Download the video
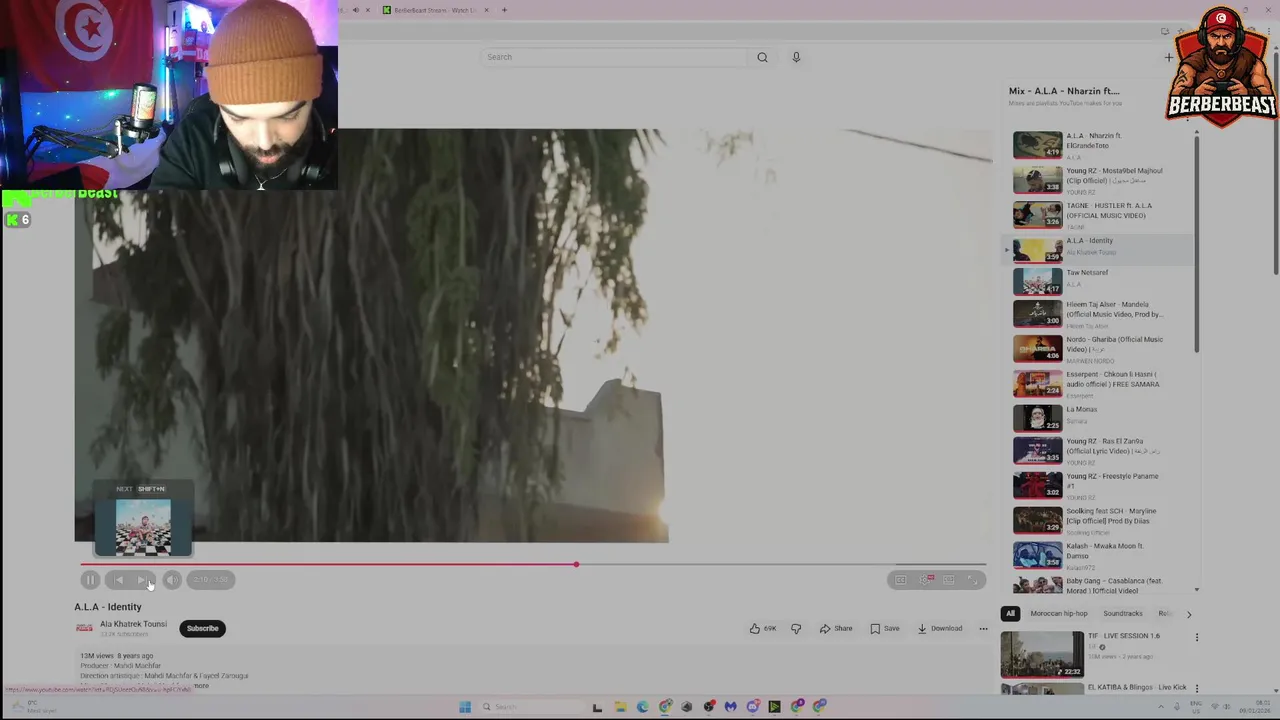The height and width of the screenshot is (720, 1280). pos(940,629)
